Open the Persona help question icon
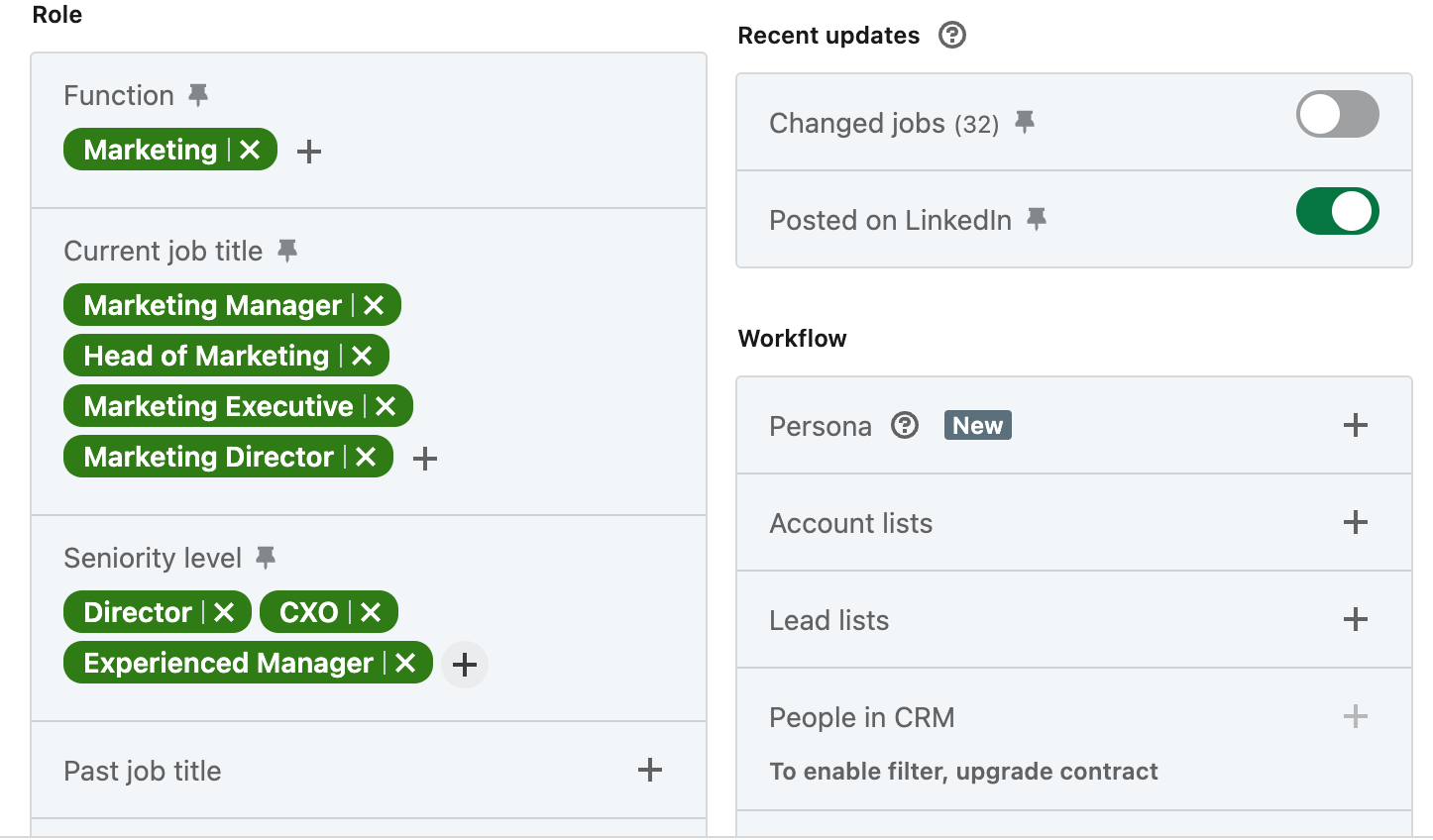Image resolution: width=1433 pixels, height=840 pixels. pos(905,425)
